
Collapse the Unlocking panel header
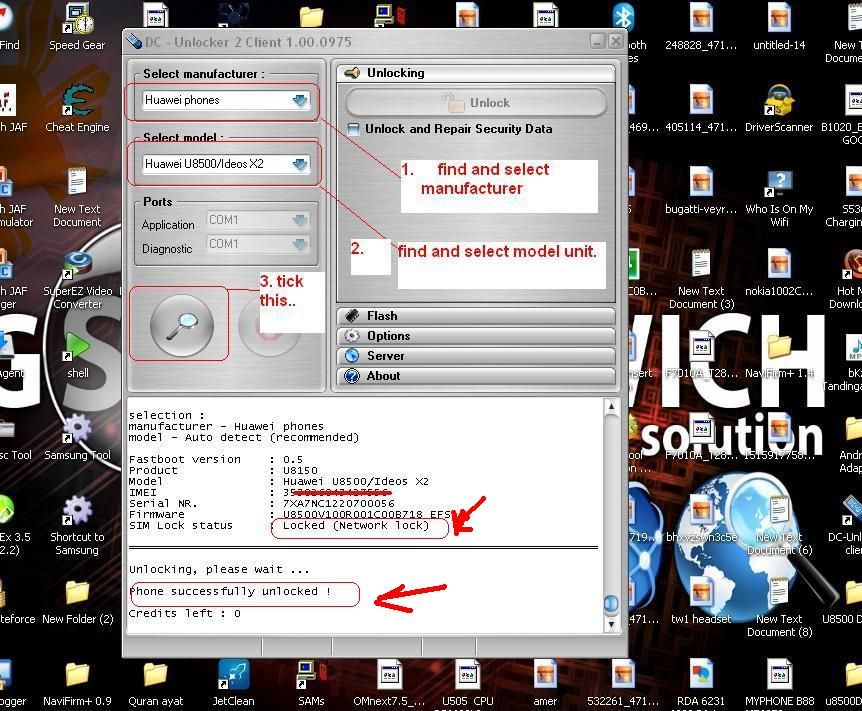(476, 73)
